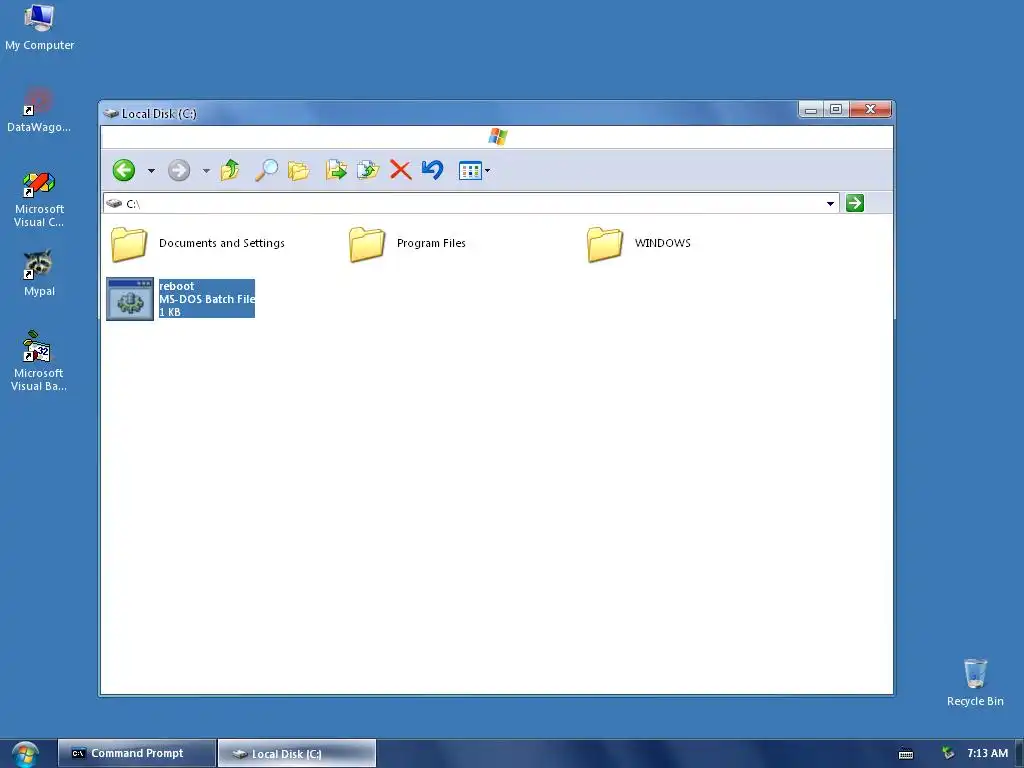Image resolution: width=1024 pixels, height=768 pixels.
Task: Click the Program Files text label
Action: coord(431,243)
